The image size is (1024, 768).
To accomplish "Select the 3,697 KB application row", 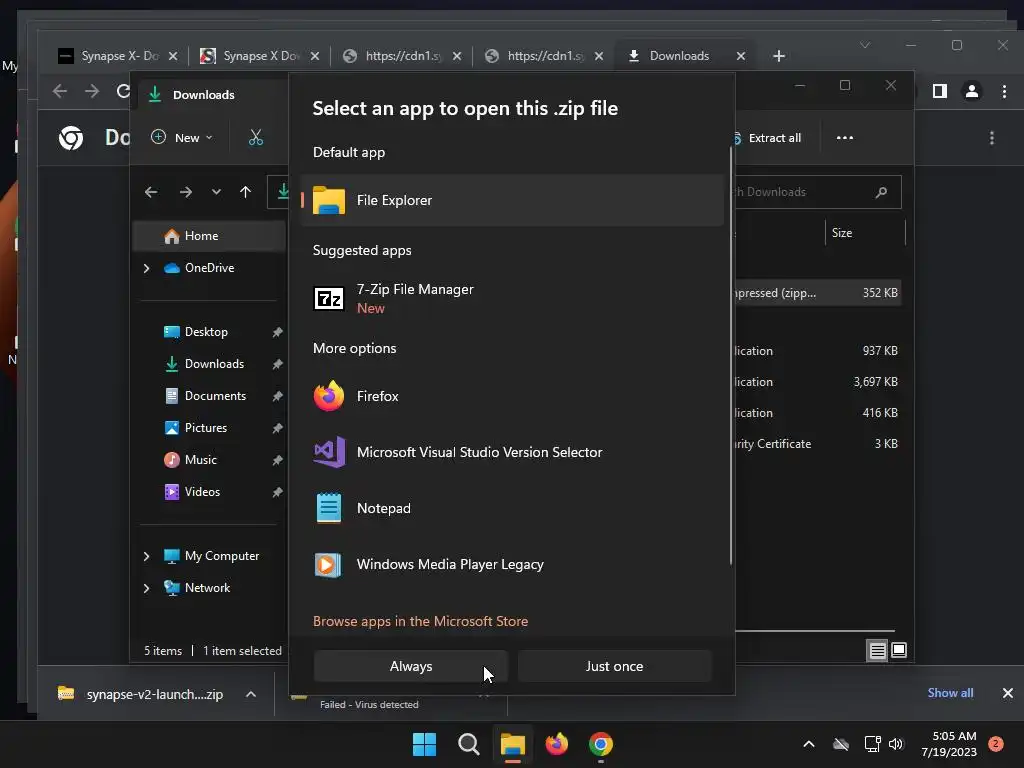I will (818, 381).
